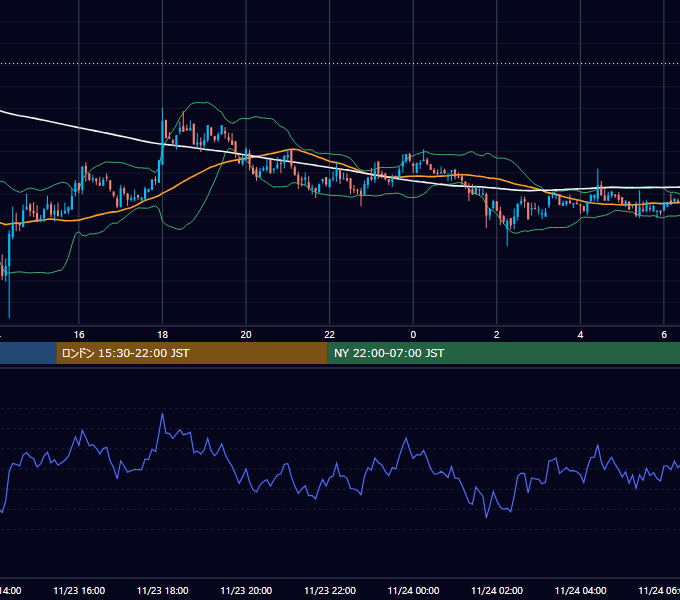Click the 11/23 16:00 date label
Viewport: 680px width, 600px height.
click(79, 590)
